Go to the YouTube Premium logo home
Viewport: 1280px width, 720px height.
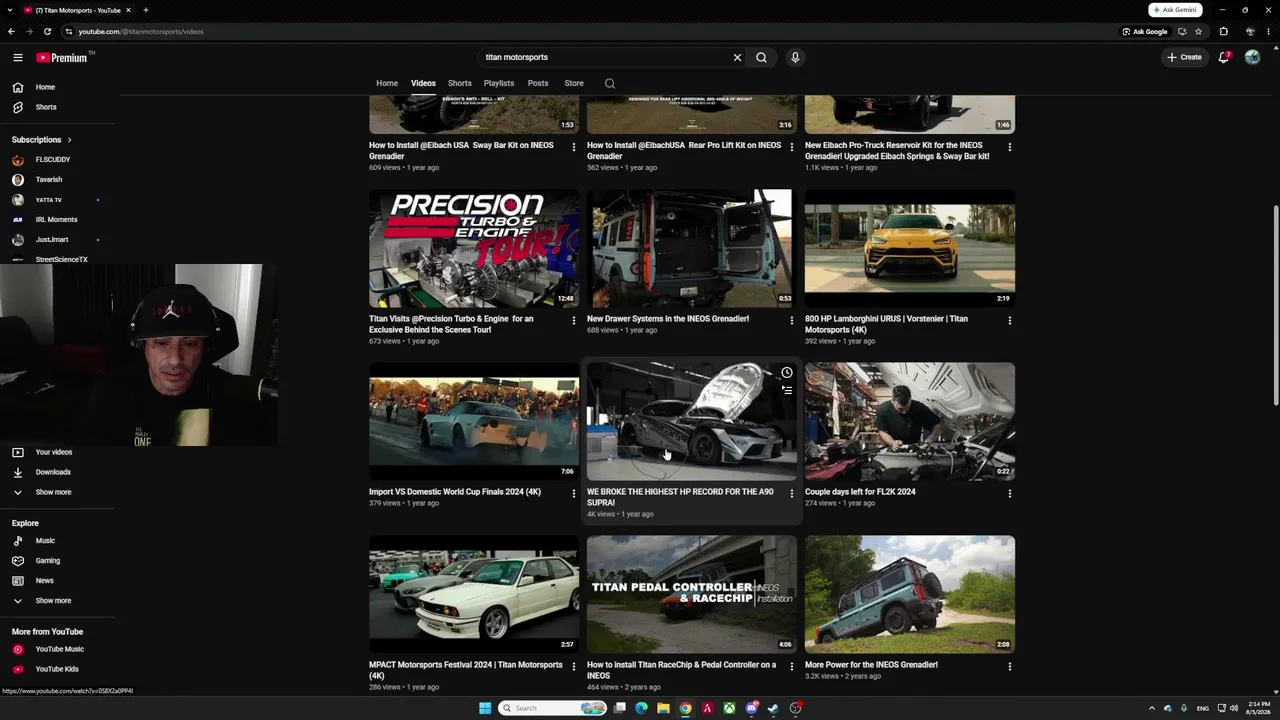coord(63,58)
